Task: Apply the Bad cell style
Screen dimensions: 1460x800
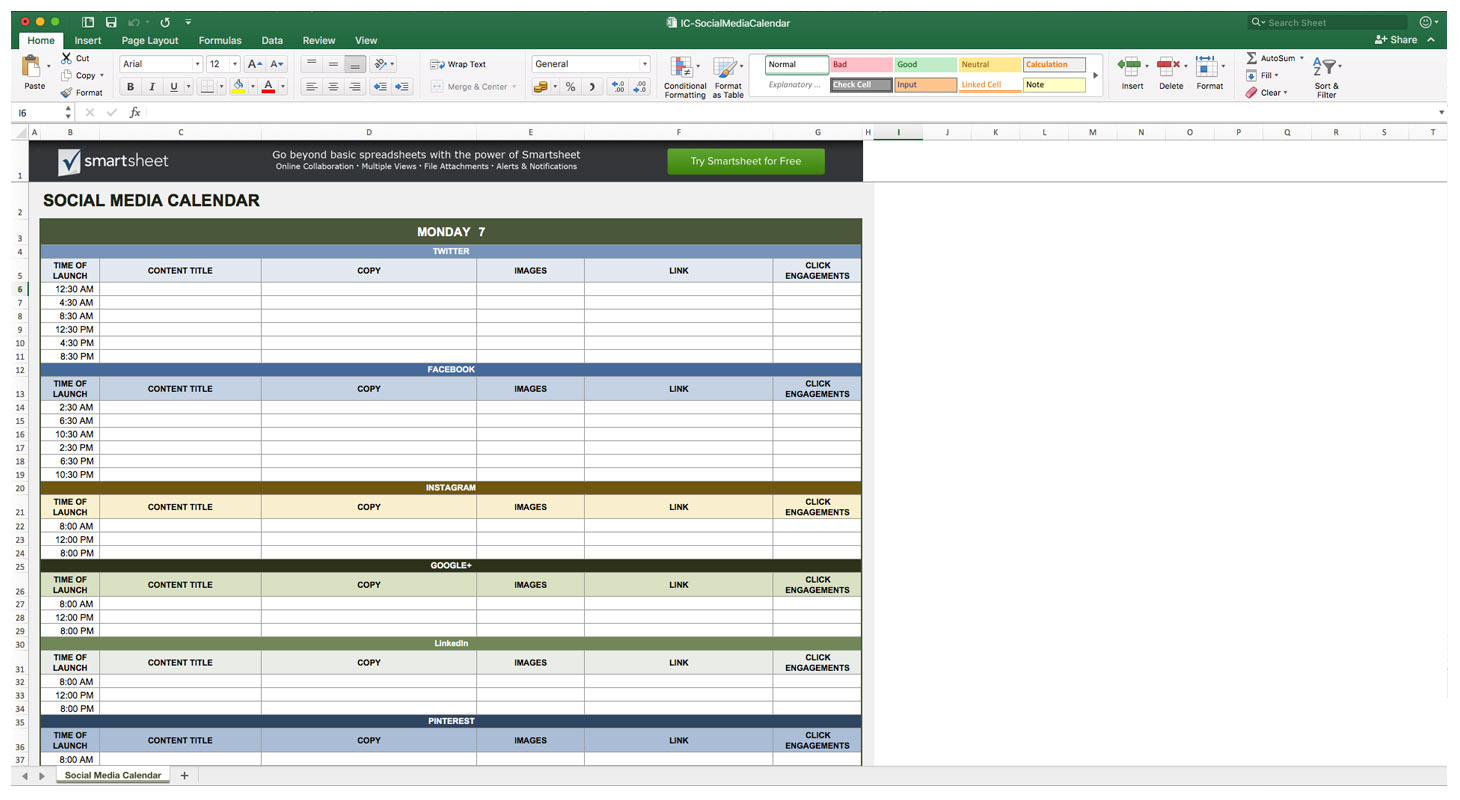Action: click(861, 64)
